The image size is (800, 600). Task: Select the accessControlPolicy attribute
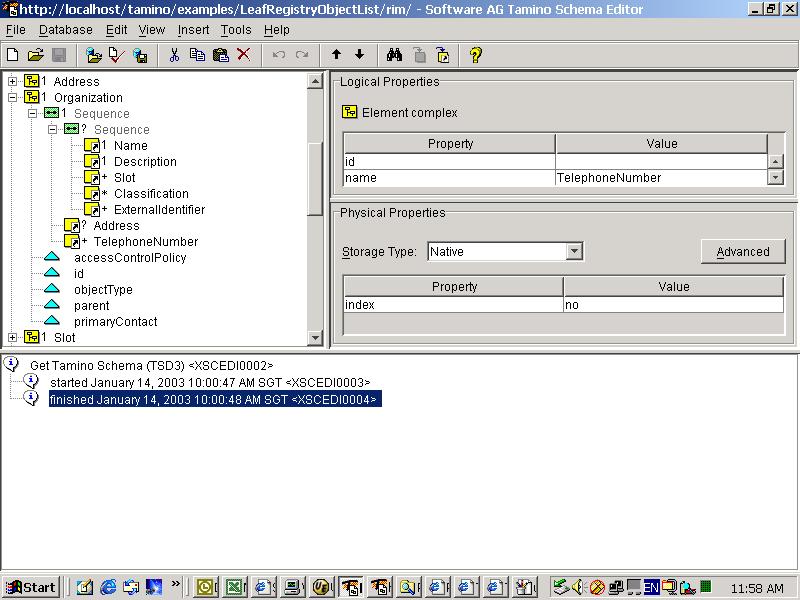130,258
